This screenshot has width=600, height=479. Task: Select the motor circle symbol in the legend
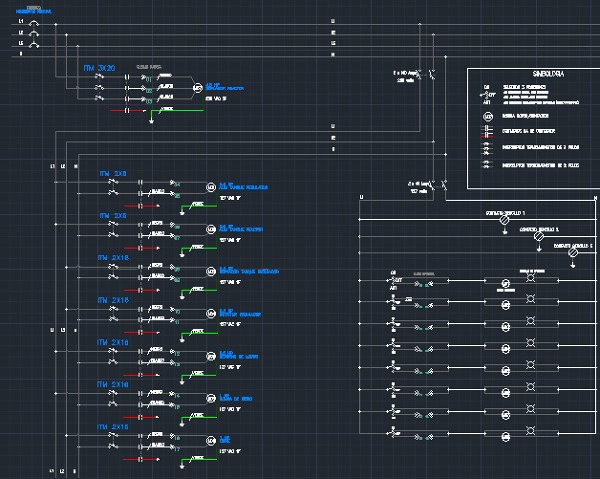488,116
